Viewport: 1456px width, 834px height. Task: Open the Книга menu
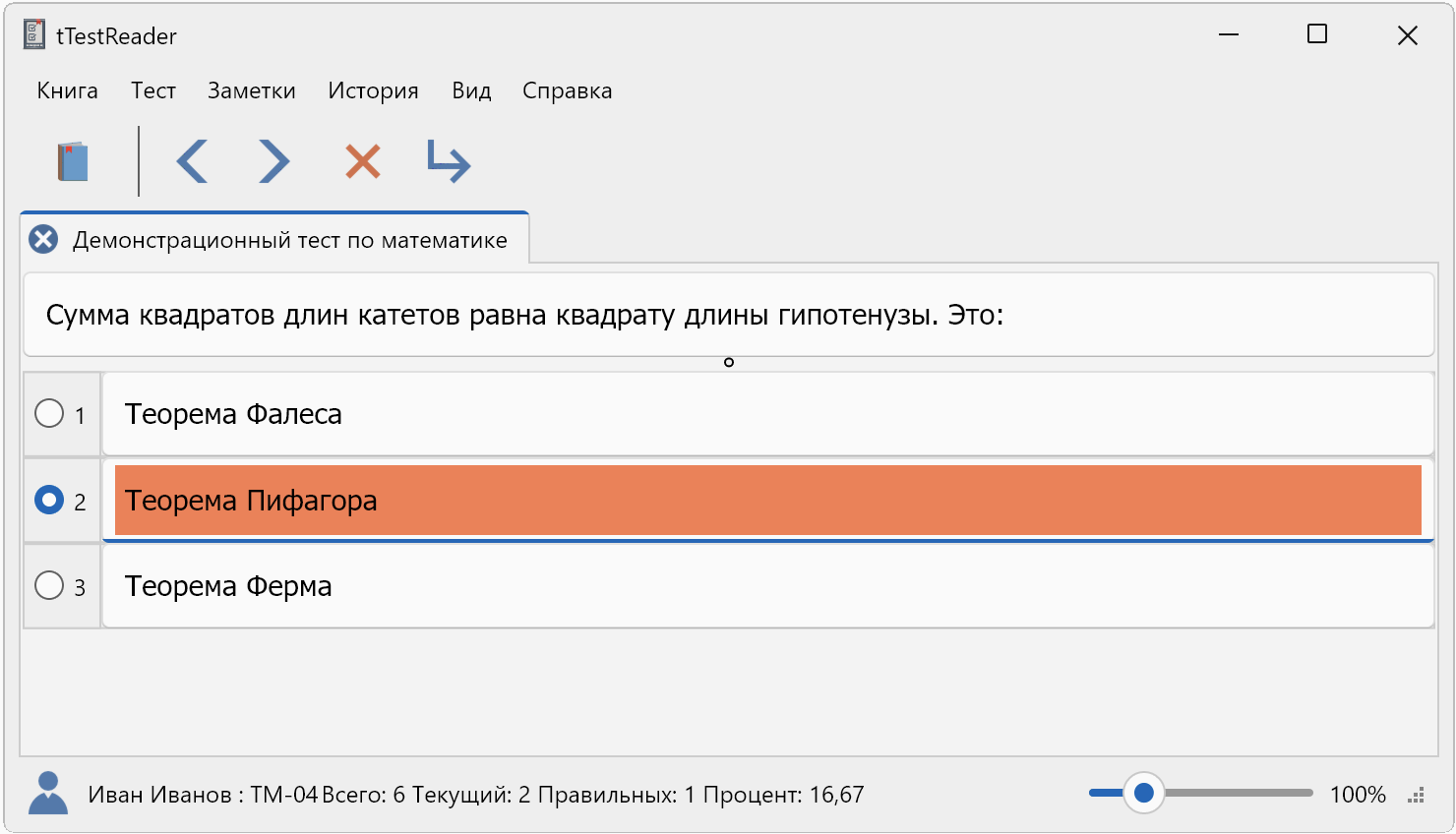[x=67, y=90]
